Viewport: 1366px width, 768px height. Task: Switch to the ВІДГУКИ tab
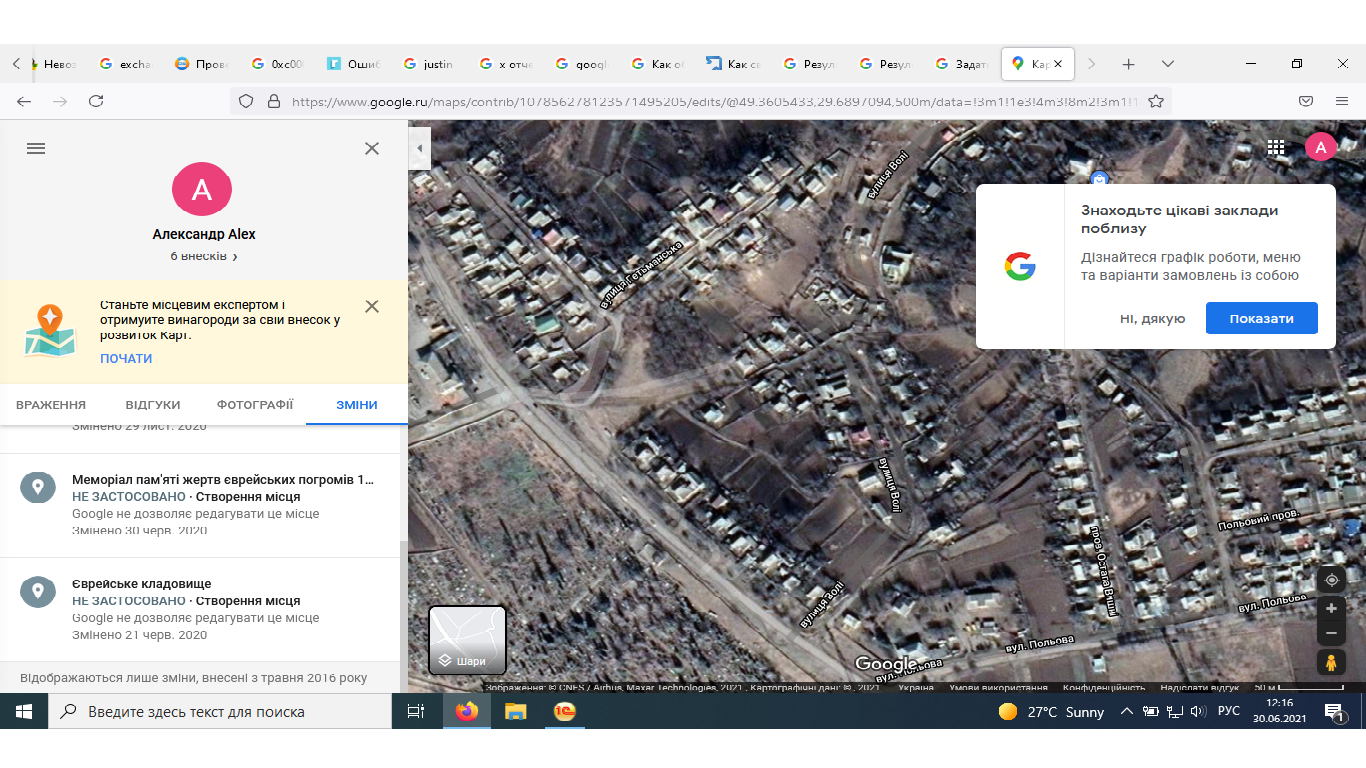pyautogui.click(x=153, y=405)
